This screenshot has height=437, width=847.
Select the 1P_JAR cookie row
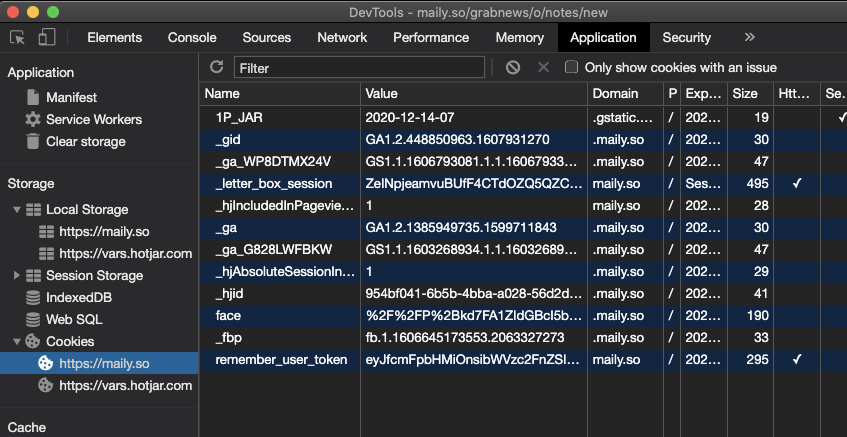[x=523, y=117]
